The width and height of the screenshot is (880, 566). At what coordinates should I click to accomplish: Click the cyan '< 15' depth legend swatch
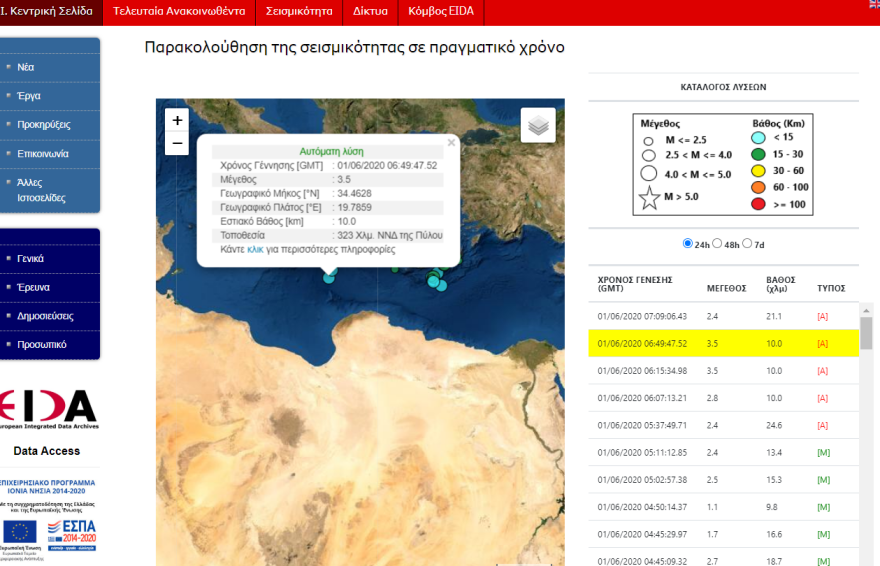[x=758, y=137]
